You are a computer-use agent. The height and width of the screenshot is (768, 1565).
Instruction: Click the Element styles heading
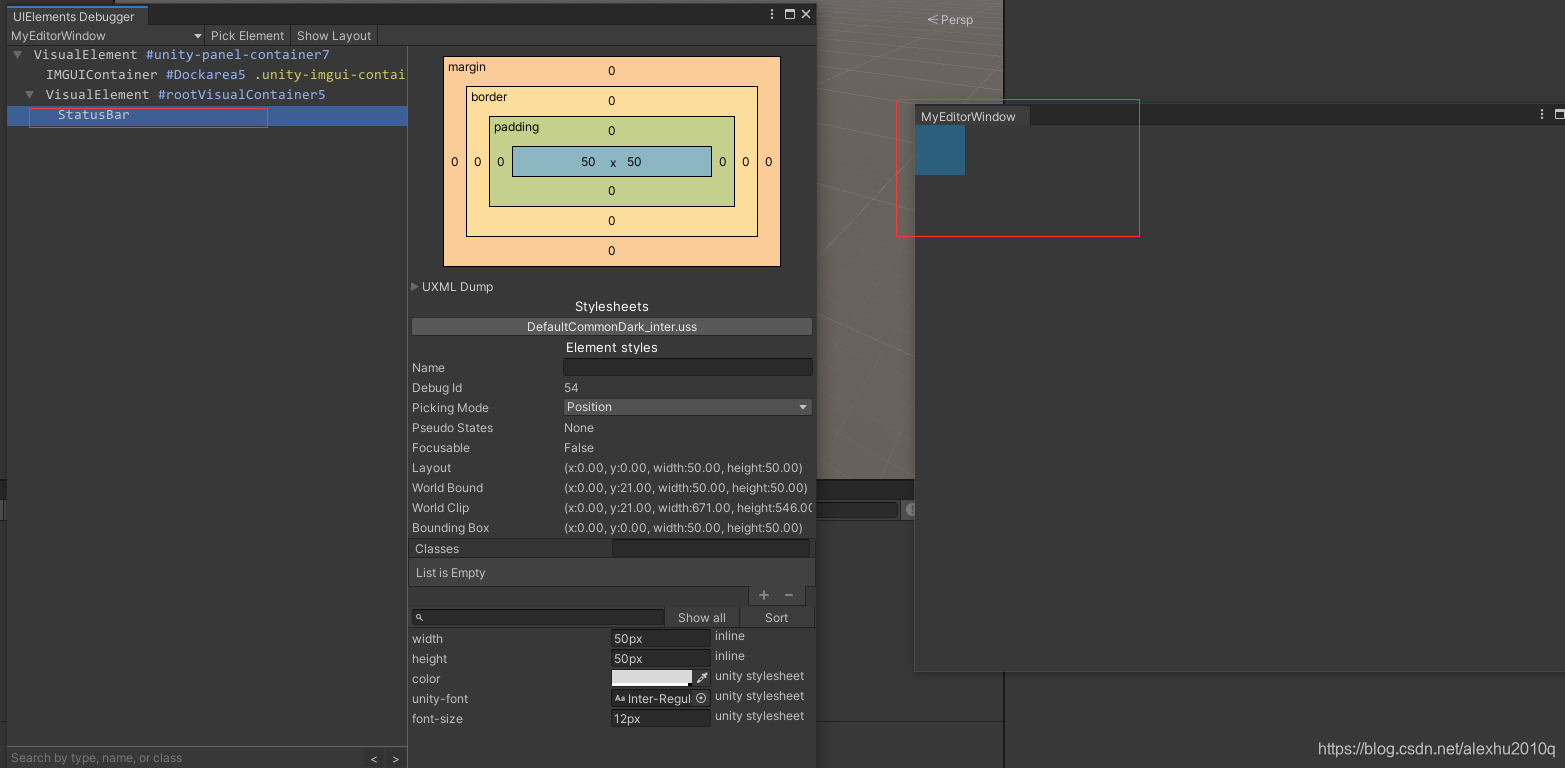coord(612,348)
